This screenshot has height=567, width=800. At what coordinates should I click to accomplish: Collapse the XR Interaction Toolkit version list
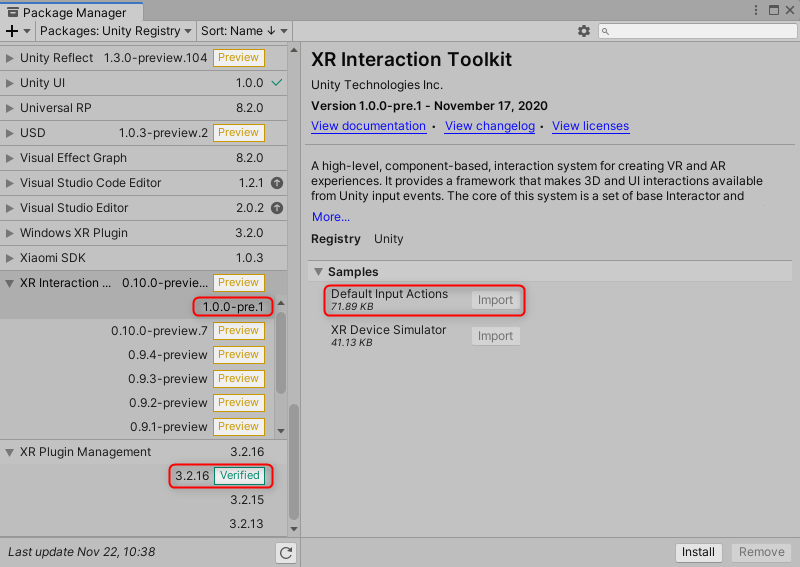click(10, 283)
